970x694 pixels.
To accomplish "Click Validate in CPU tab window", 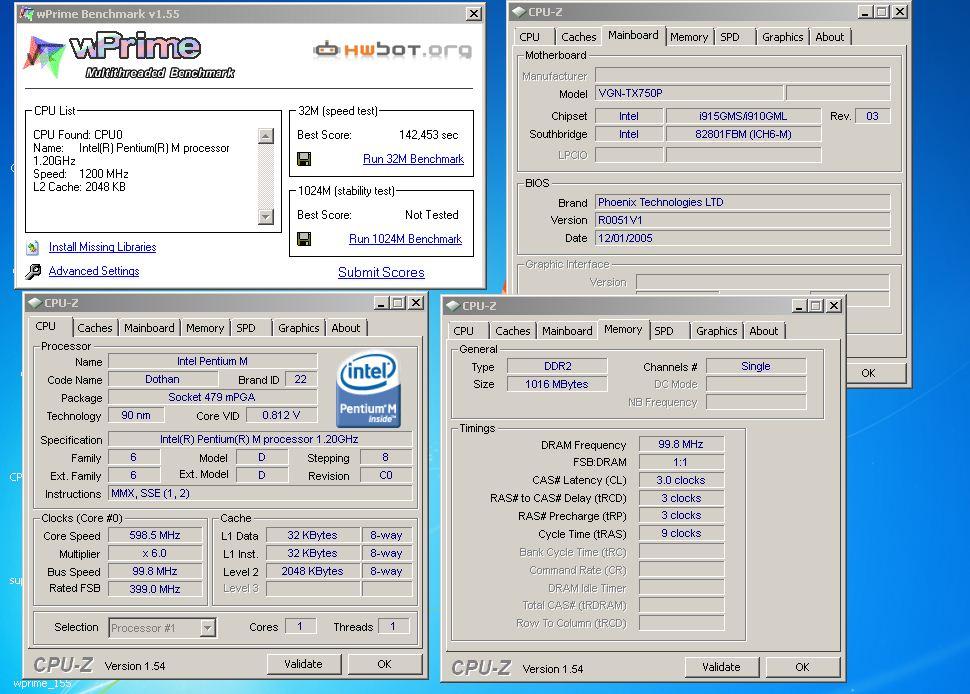I will click(304, 664).
